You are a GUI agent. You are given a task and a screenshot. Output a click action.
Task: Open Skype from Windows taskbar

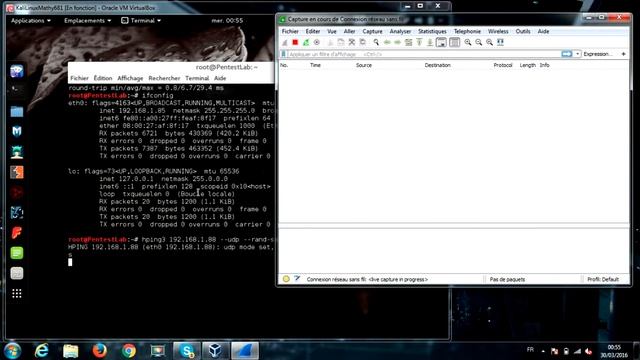(187, 351)
